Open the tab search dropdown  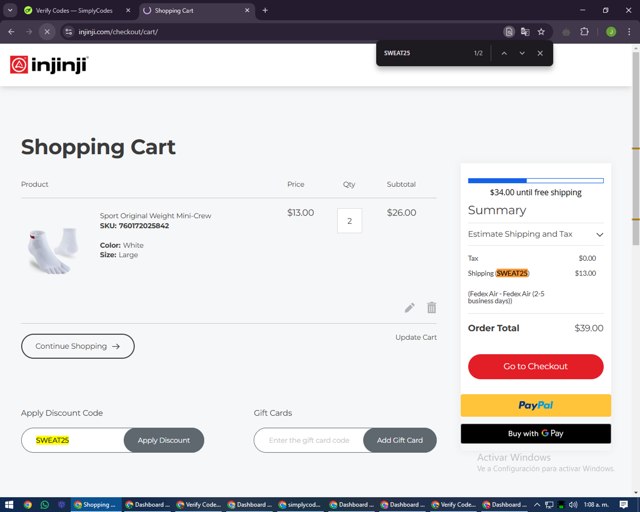pyautogui.click(x=10, y=11)
